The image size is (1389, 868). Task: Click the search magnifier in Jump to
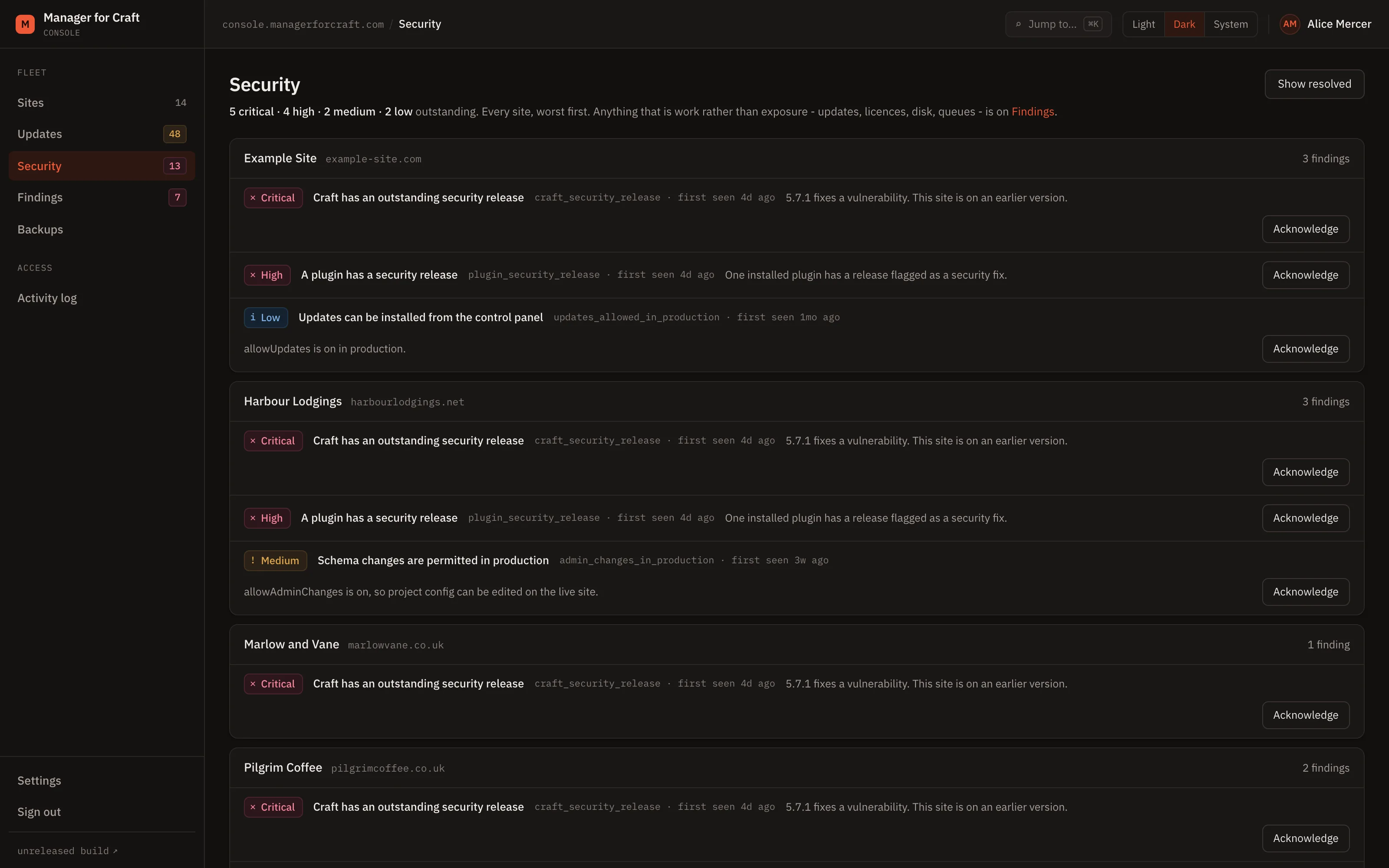tap(1018, 24)
